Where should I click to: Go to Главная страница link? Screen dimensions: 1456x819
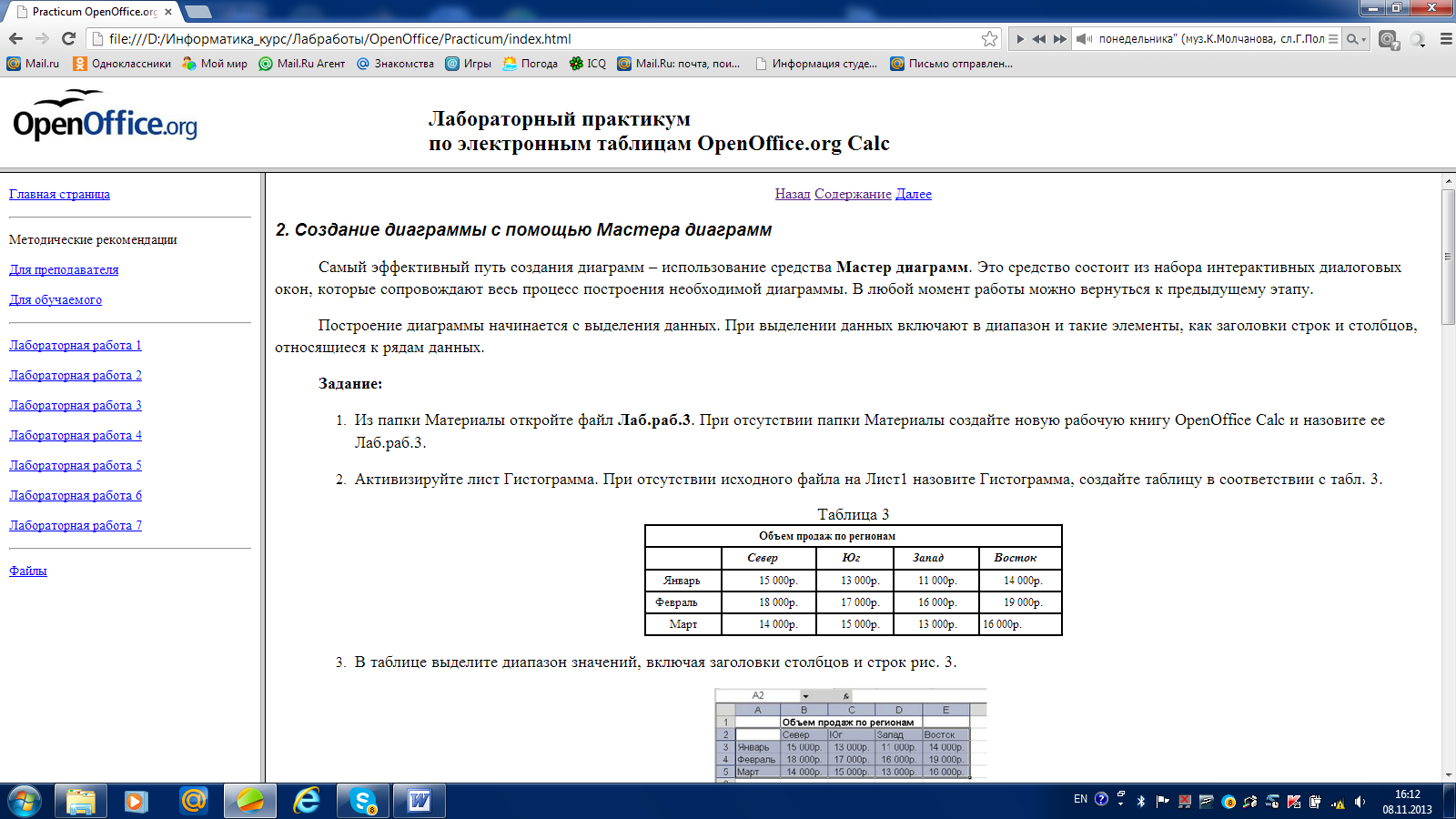(59, 194)
